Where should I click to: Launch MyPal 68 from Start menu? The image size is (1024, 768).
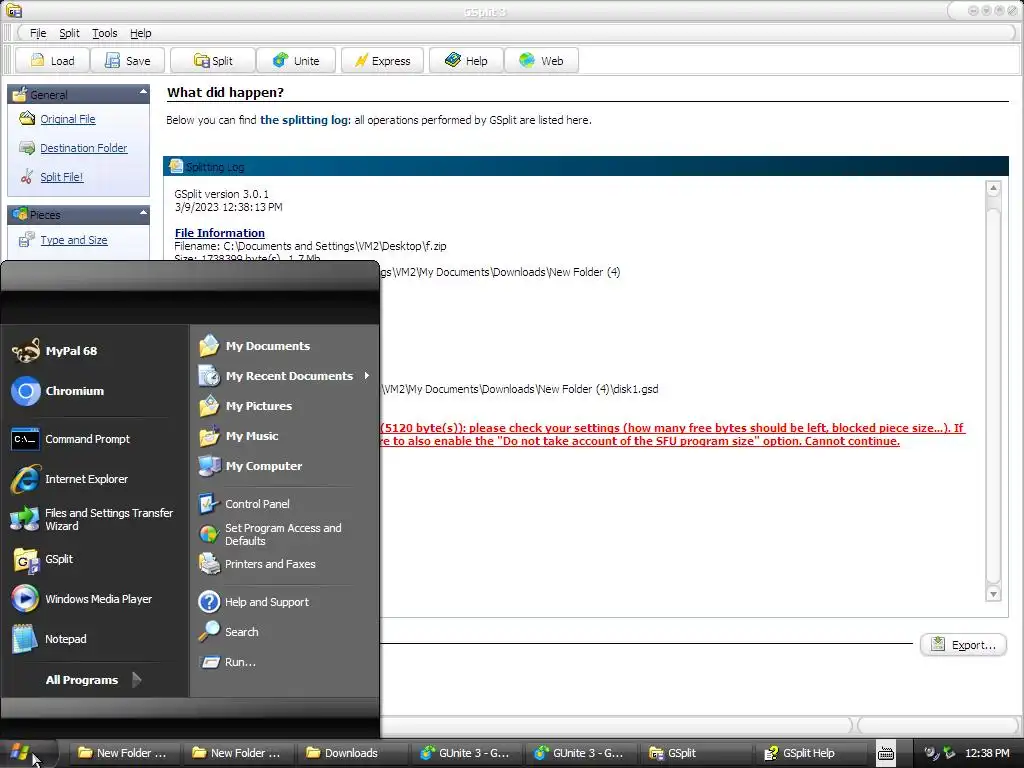(95, 351)
